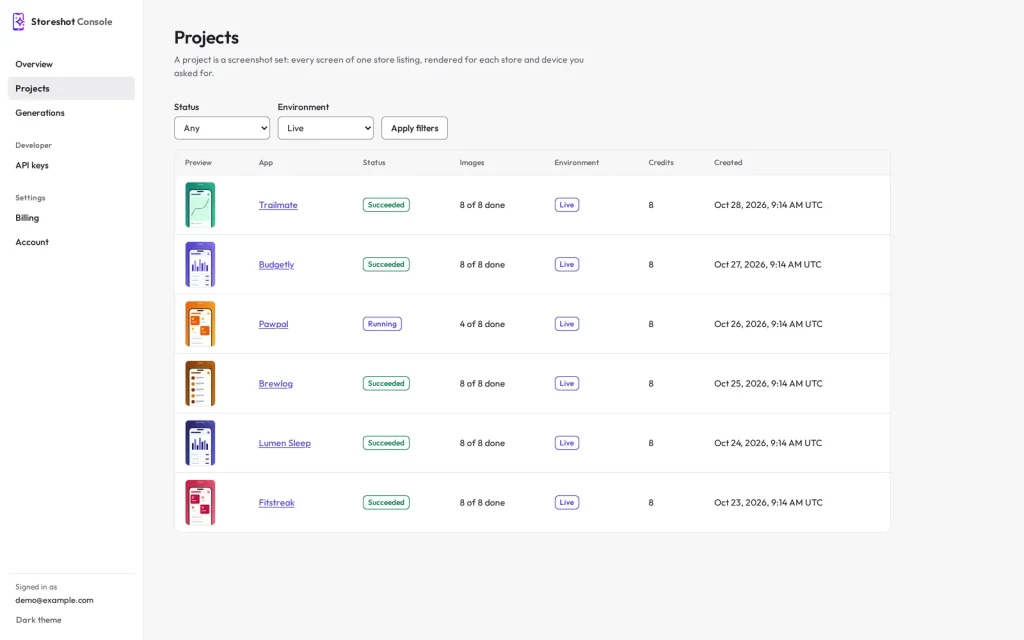Screen dimensions: 1024x640
Task: Select Projects in the sidebar
Action: click(x=71, y=88)
